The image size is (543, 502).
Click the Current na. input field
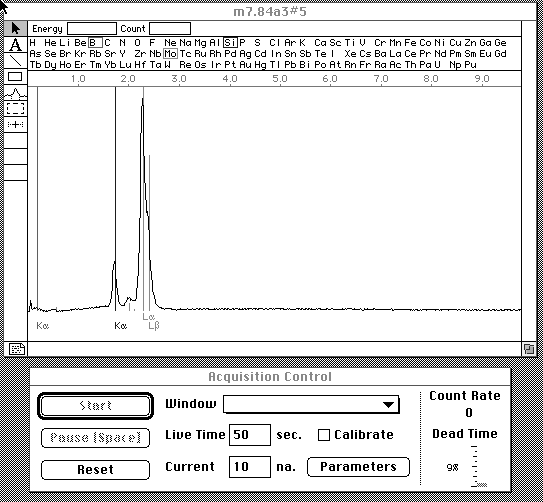[x=250, y=467]
